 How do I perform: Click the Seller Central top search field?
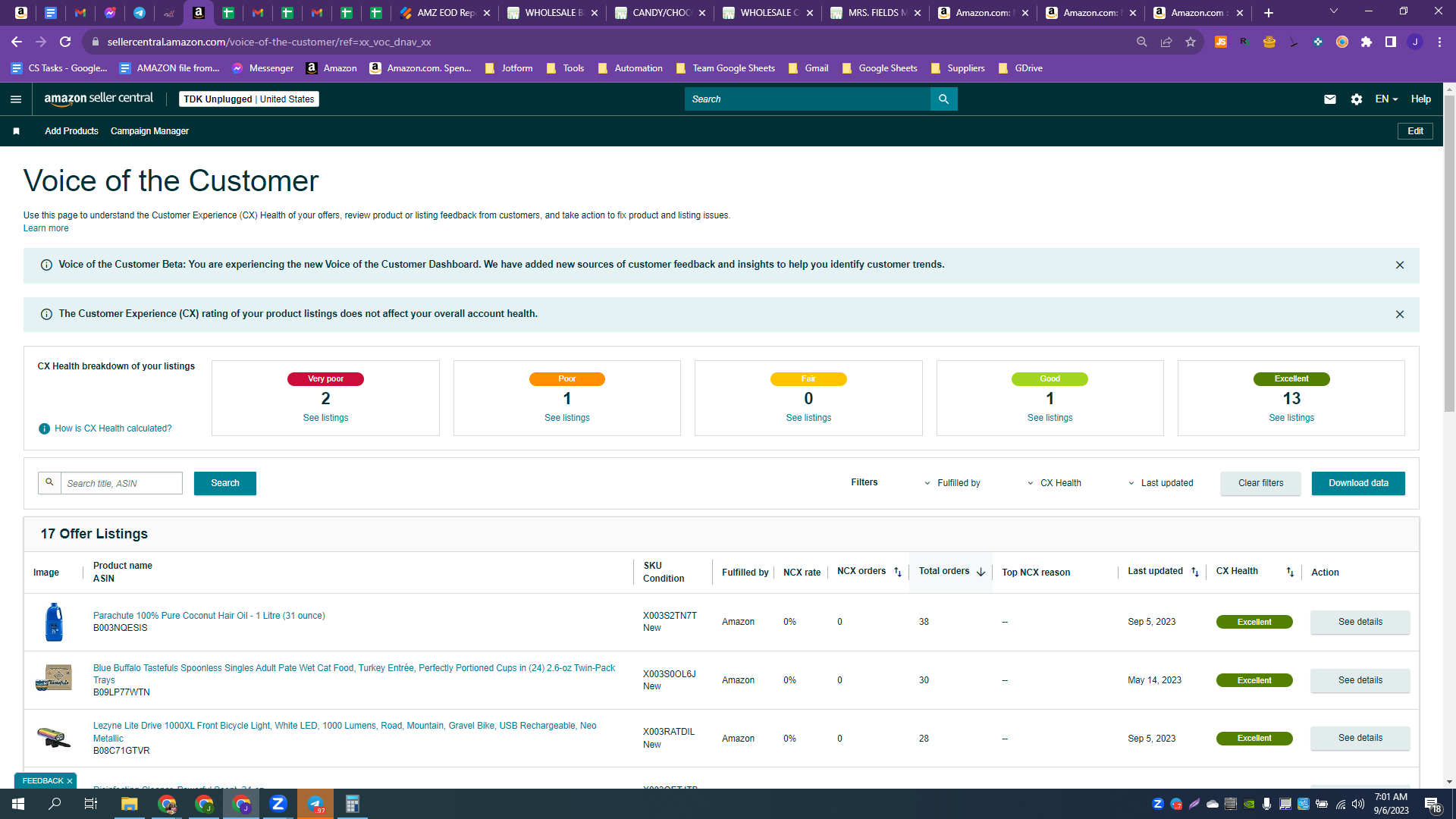(807, 99)
